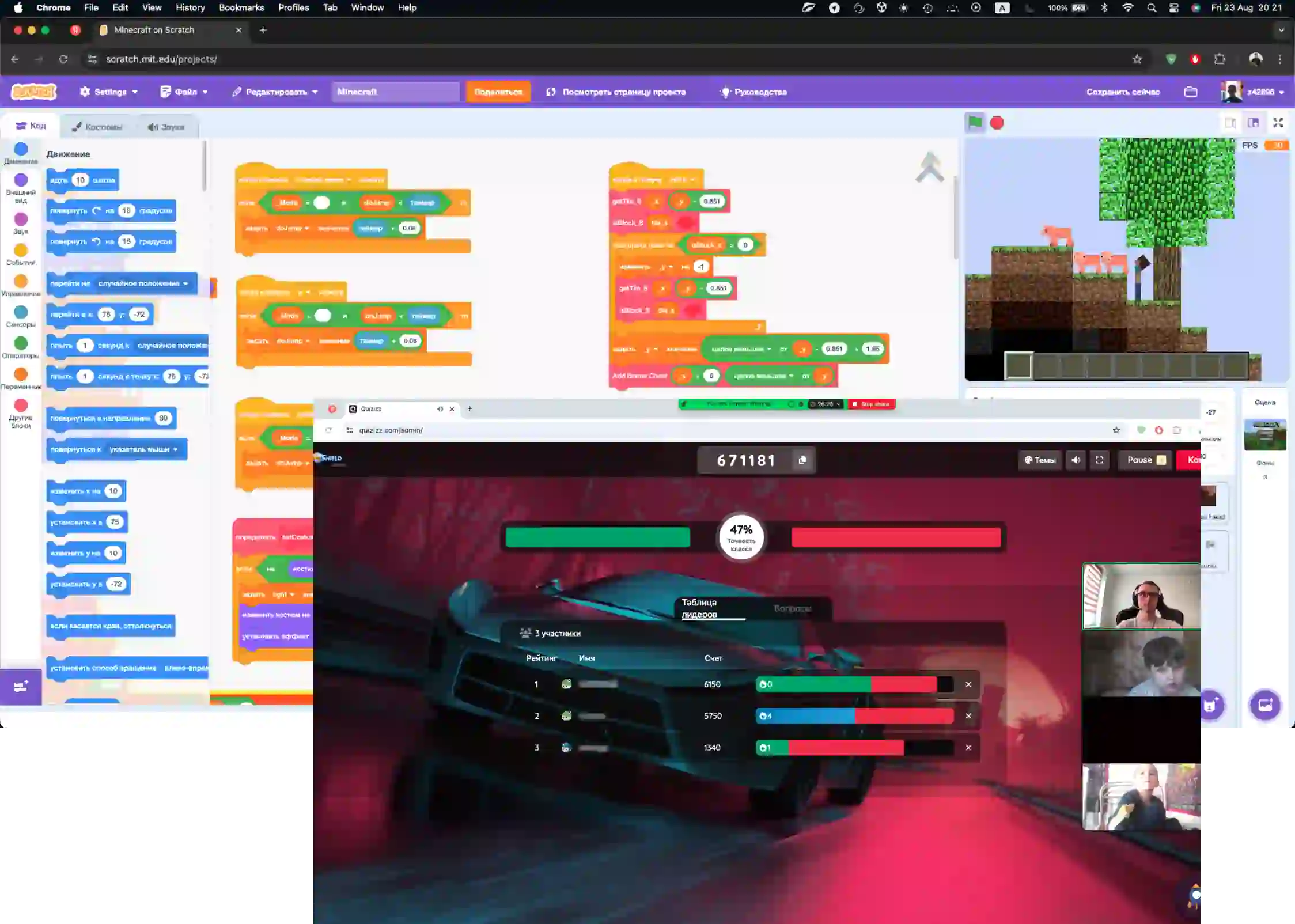This screenshot has width=1295, height=924.
Task: Switch to large stage layout
Action: click(1253, 123)
